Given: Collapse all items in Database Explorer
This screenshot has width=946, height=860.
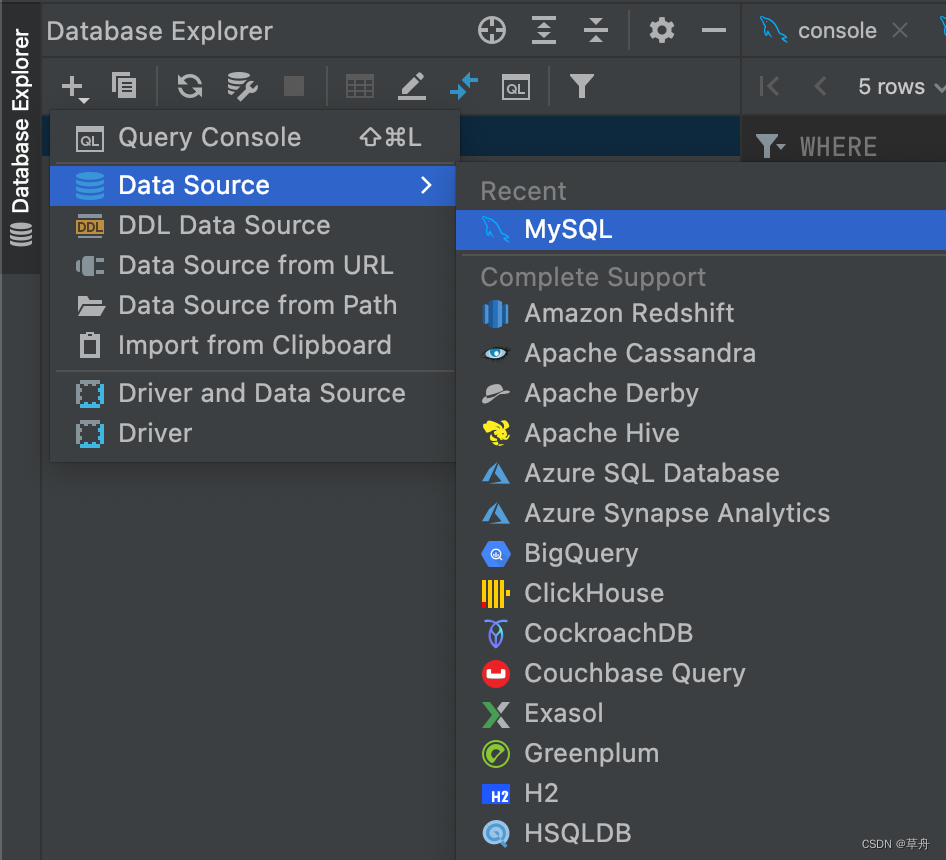Looking at the screenshot, I should (596, 31).
